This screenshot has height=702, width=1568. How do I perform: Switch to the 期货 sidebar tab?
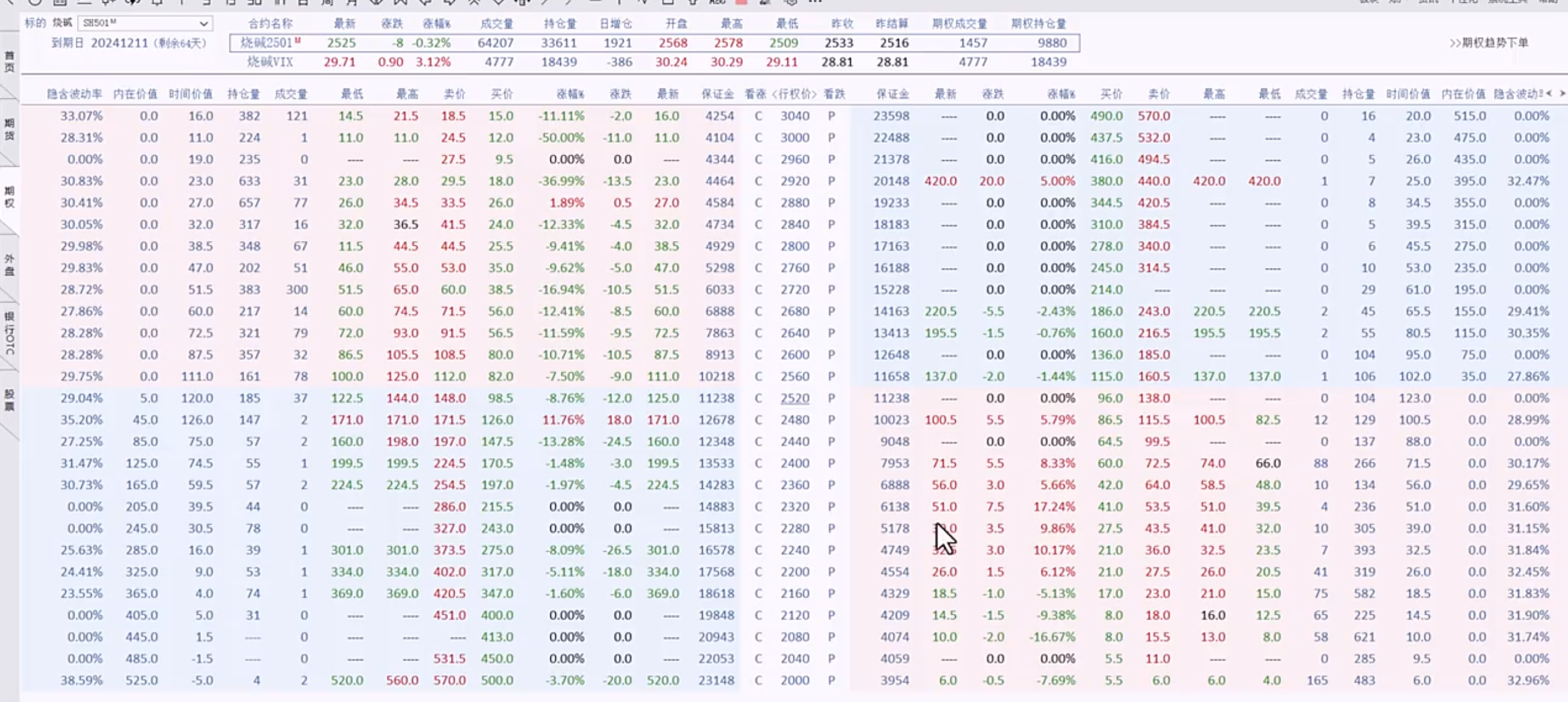point(9,129)
